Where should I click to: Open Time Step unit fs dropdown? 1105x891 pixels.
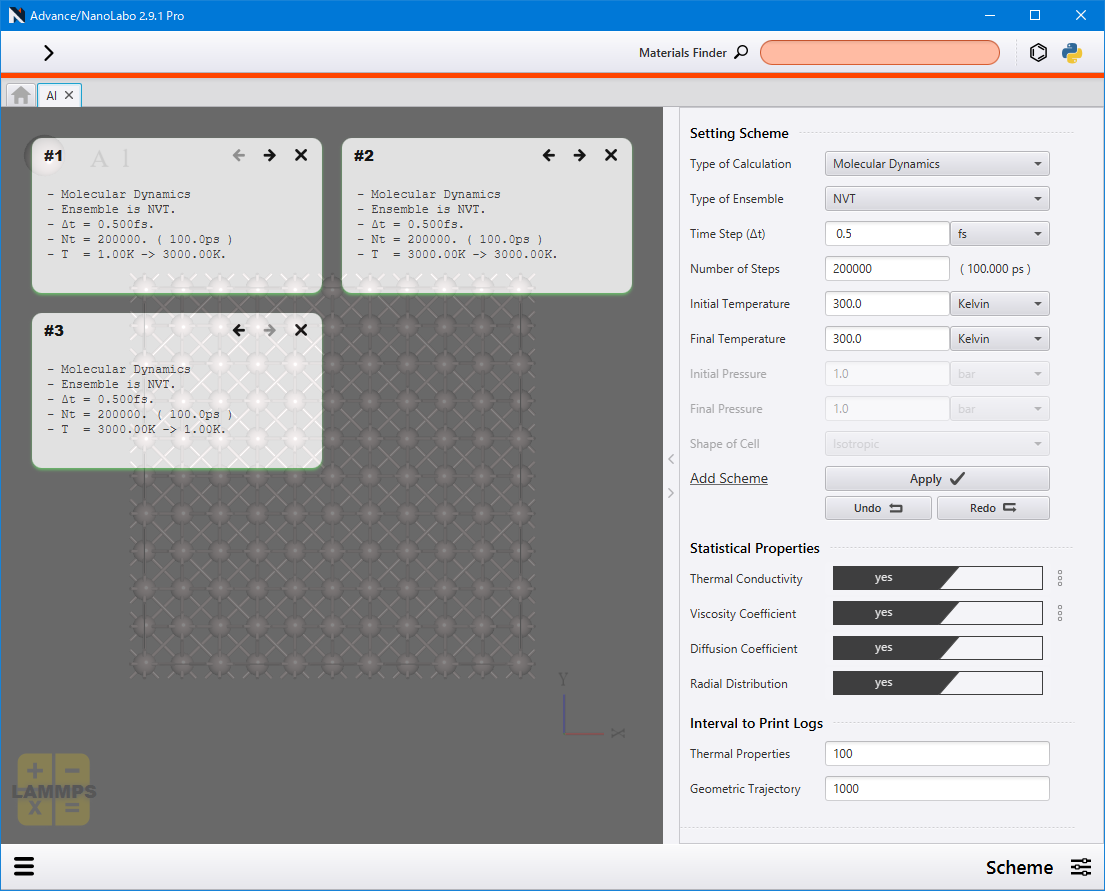(x=999, y=233)
